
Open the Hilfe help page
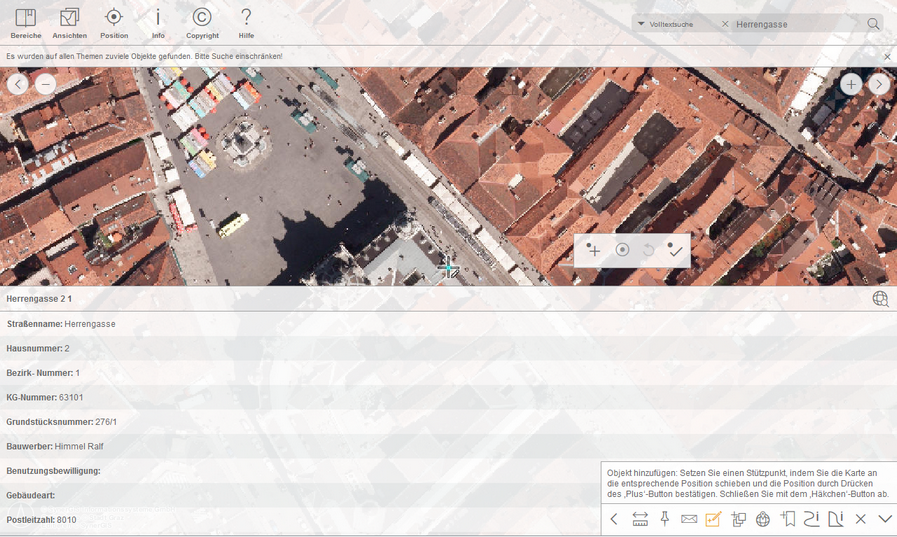246,22
